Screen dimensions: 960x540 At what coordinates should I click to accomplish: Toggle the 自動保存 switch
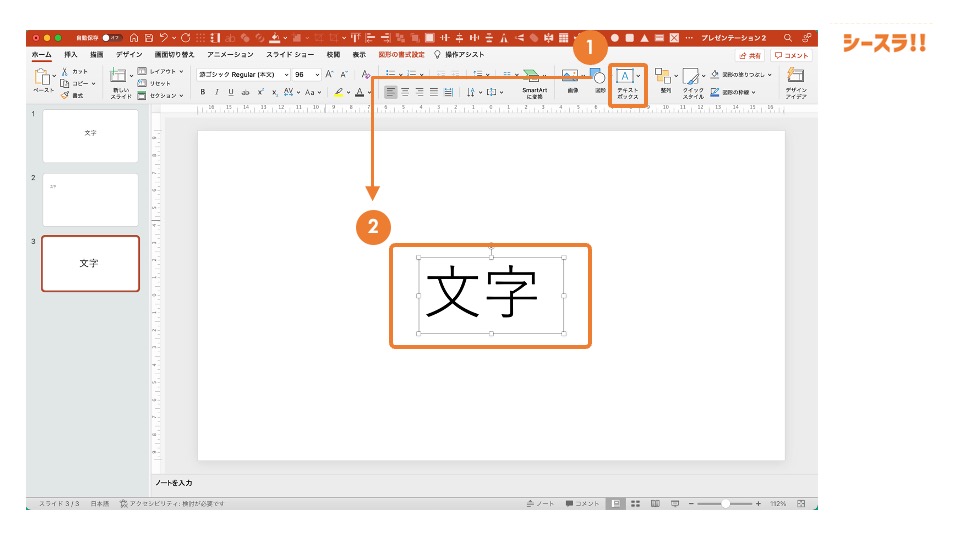pyautogui.click(x=111, y=38)
